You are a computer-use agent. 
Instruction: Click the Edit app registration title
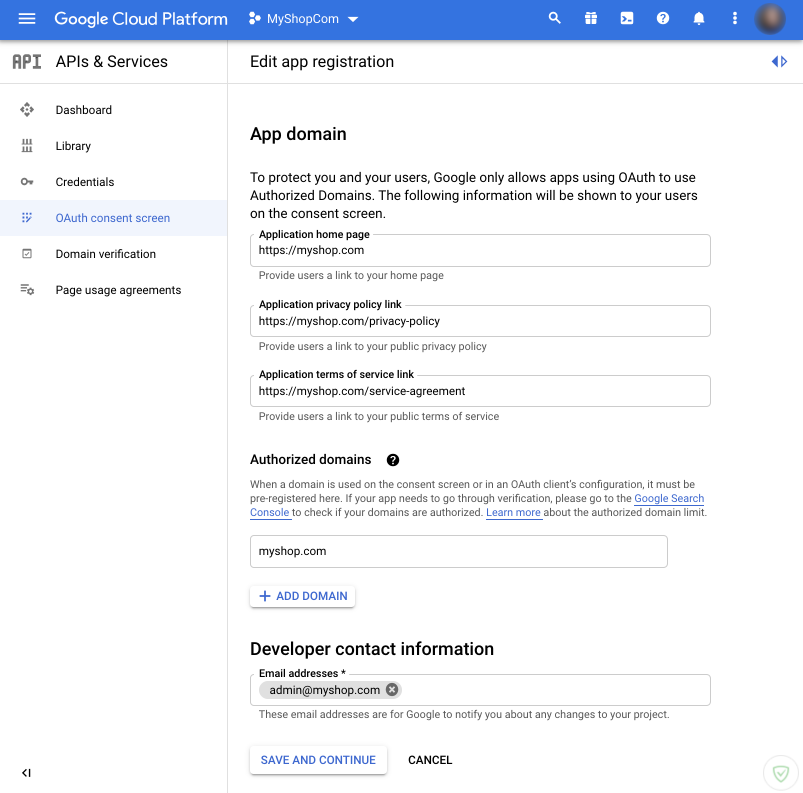coord(322,61)
